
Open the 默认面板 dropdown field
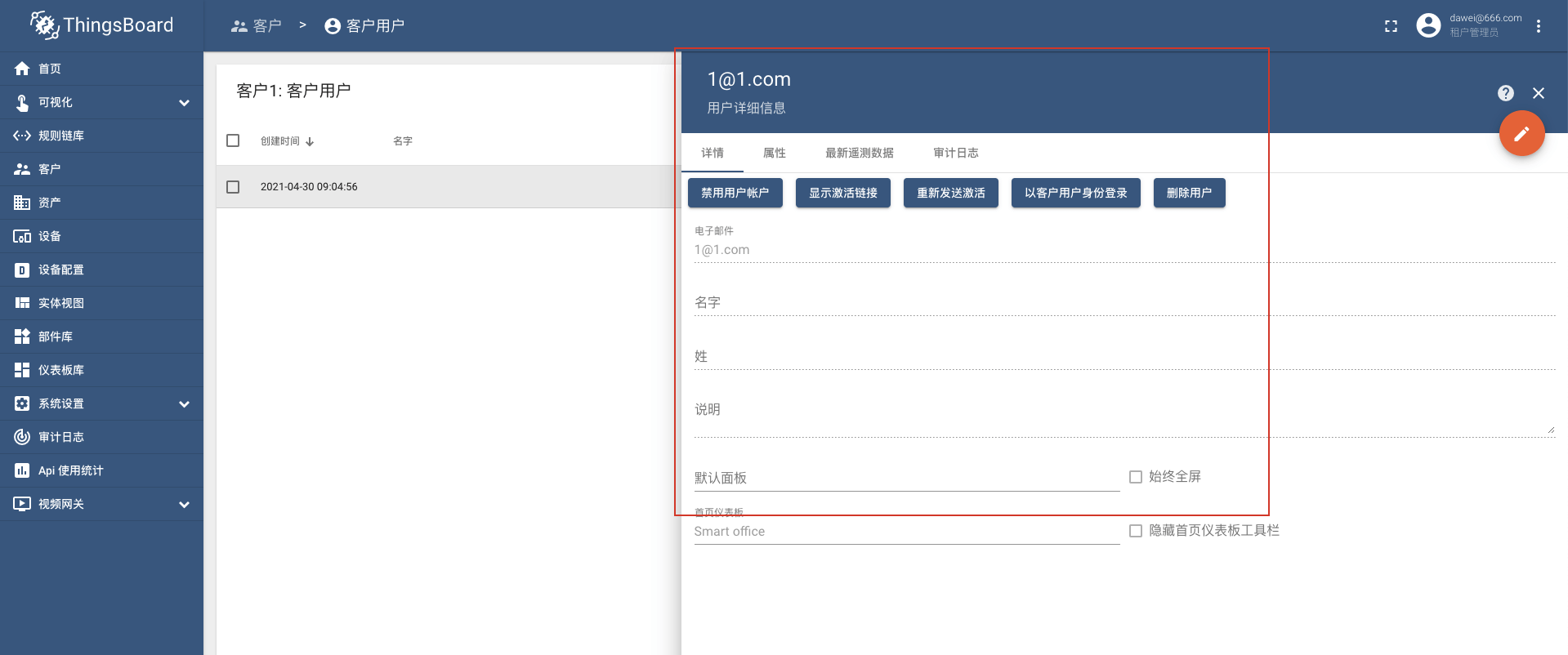point(907,478)
